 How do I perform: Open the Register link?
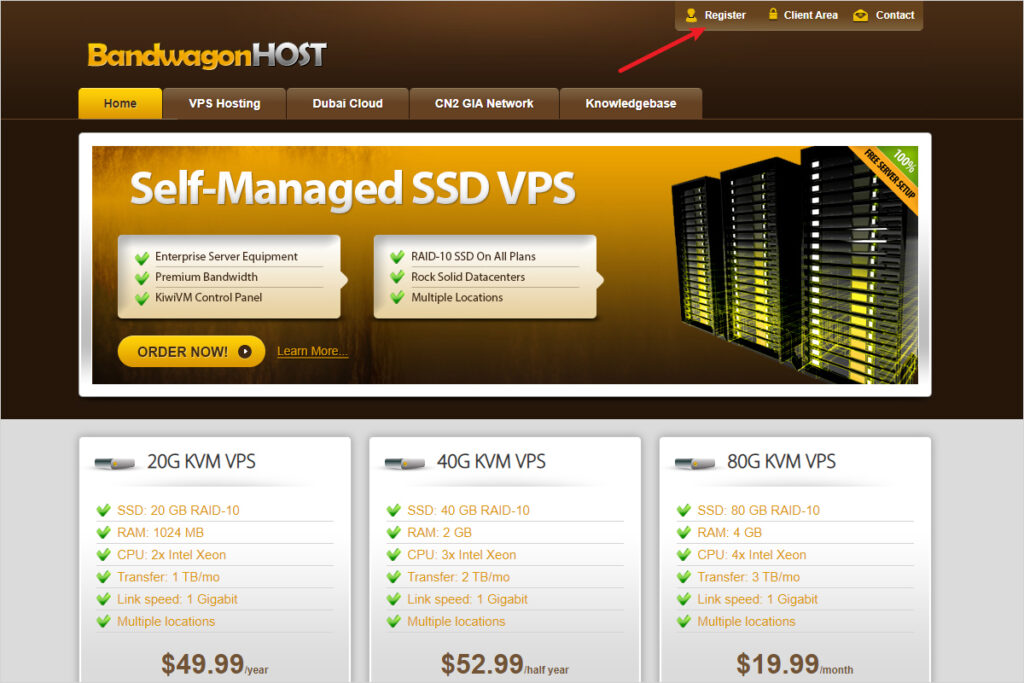725,15
